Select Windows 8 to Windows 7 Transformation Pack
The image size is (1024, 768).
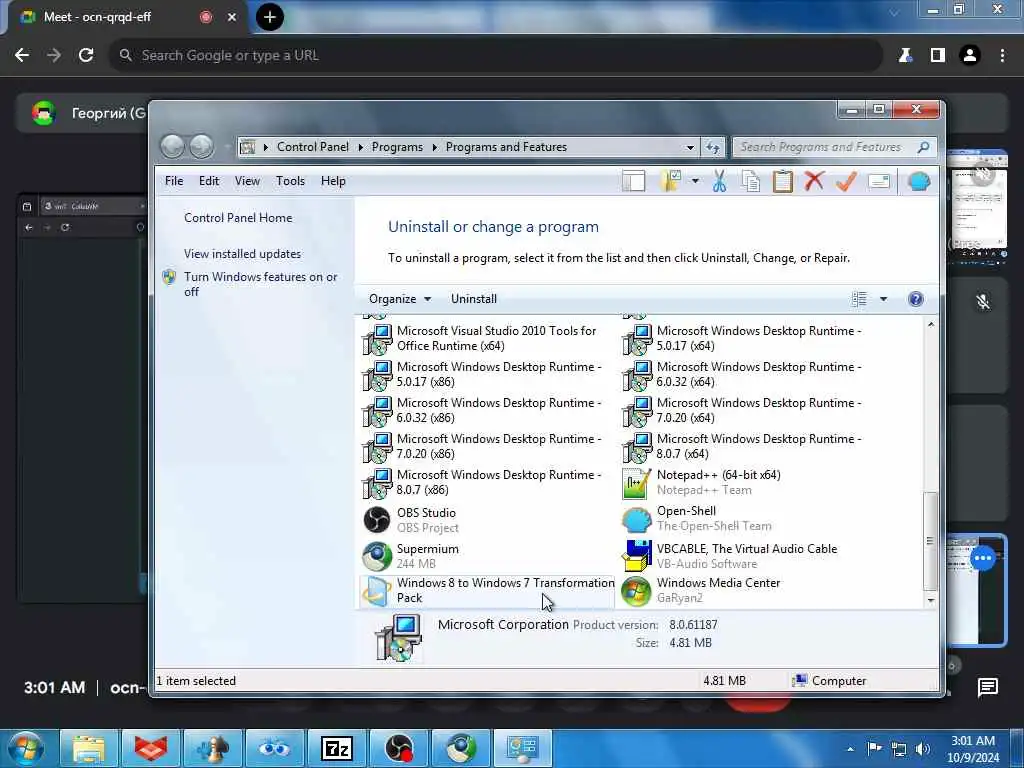point(487,590)
